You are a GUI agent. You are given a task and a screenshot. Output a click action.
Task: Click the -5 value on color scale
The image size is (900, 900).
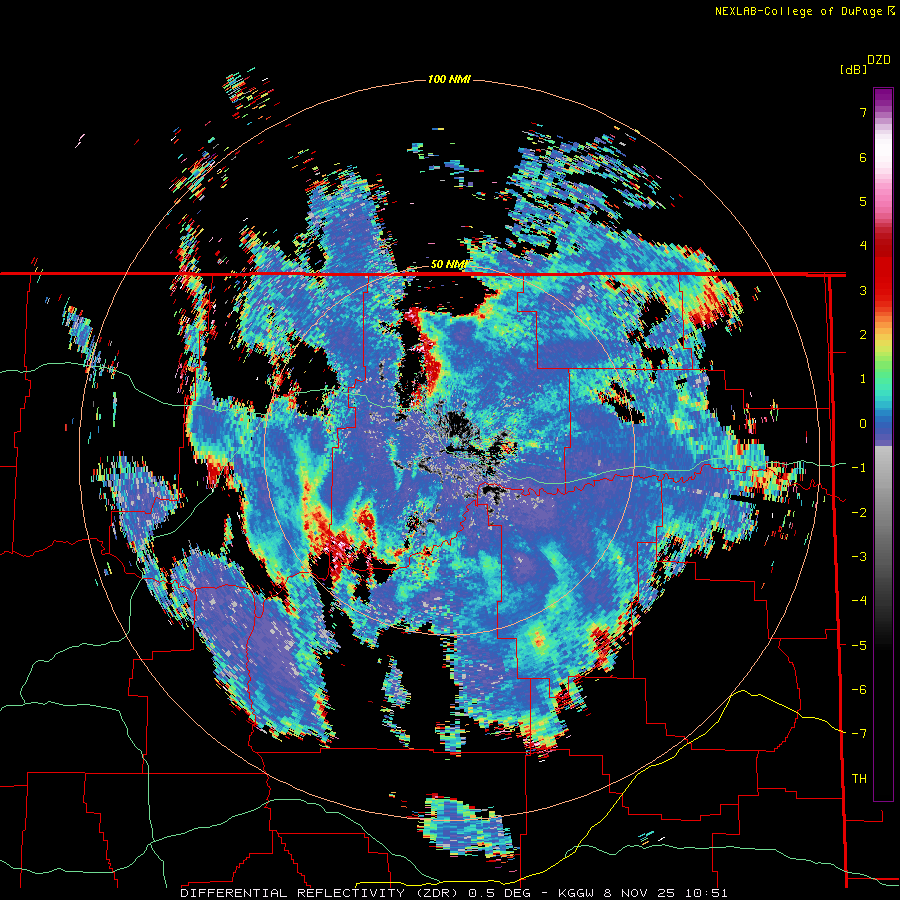(859, 645)
